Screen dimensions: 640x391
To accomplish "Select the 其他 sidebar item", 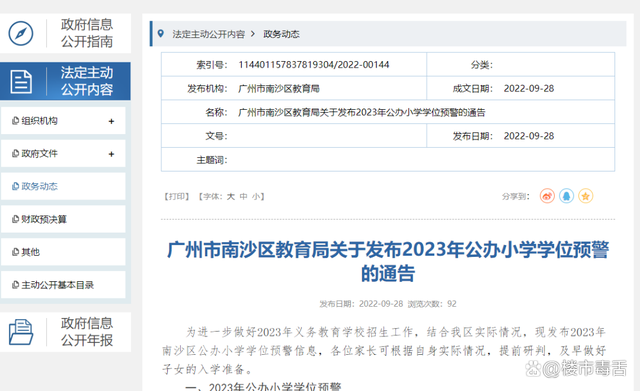I will click(63, 252).
